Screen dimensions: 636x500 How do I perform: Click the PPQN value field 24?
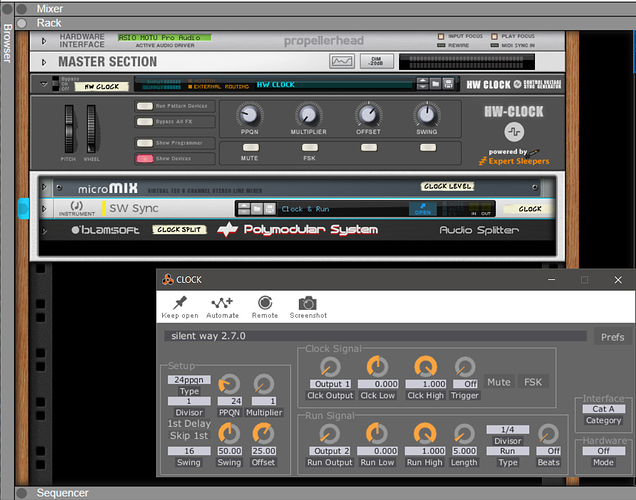pos(230,401)
